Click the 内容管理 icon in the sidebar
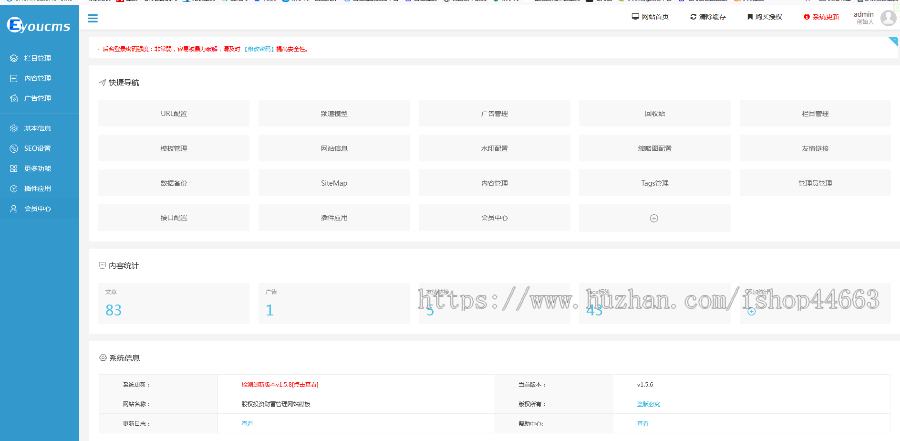Screen dimensions: 900x441 [14, 78]
